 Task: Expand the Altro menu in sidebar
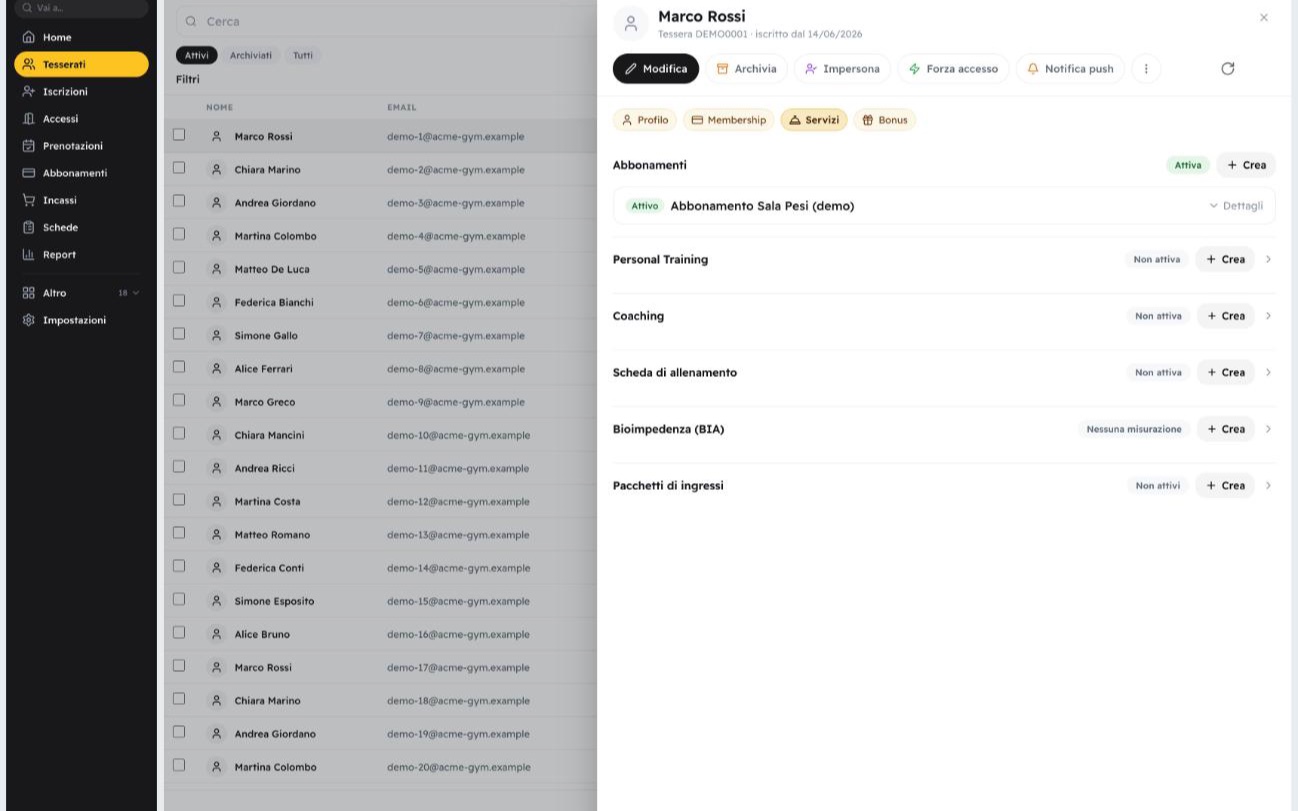coord(81,293)
